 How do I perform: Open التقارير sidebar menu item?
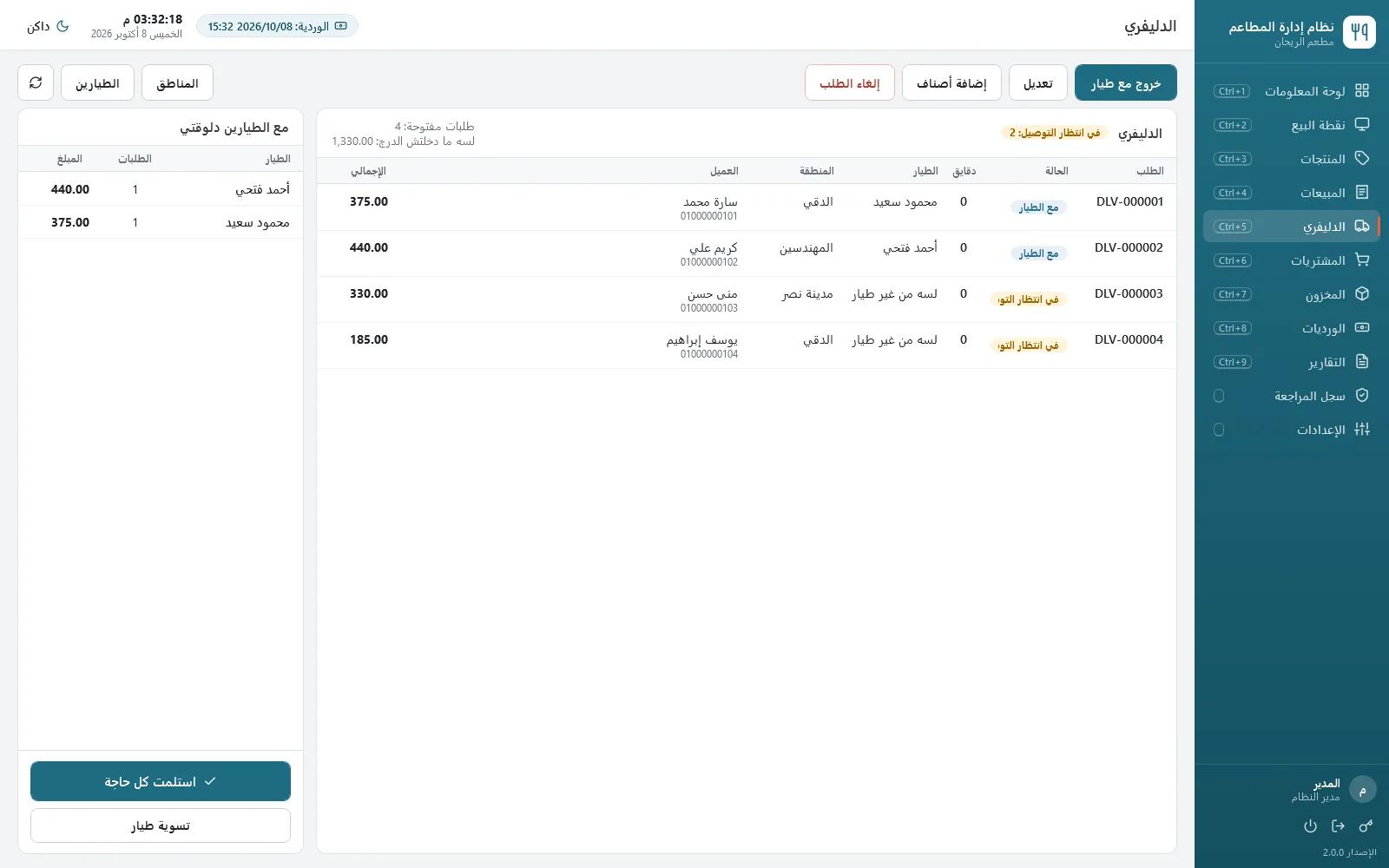tap(1292, 362)
